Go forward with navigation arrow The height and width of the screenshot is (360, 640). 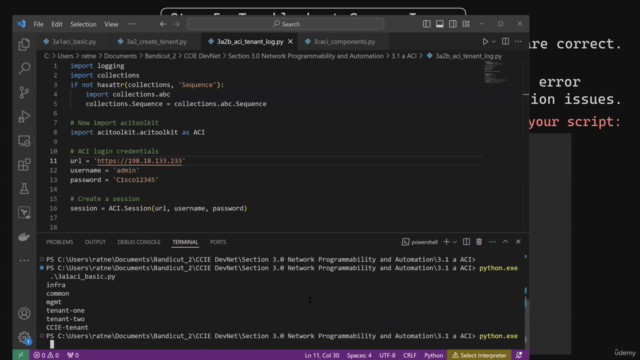pyautogui.click(x=176, y=24)
